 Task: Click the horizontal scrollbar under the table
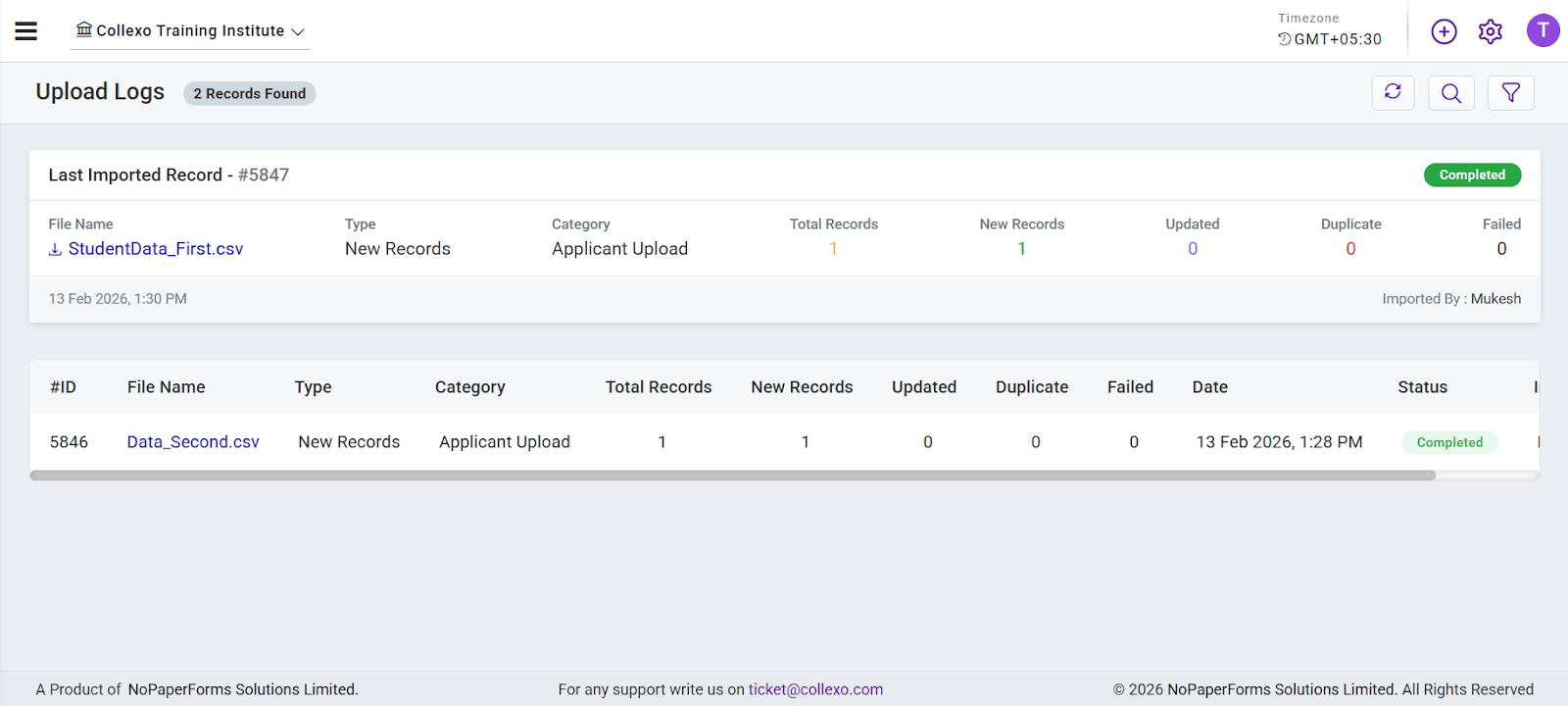click(732, 476)
